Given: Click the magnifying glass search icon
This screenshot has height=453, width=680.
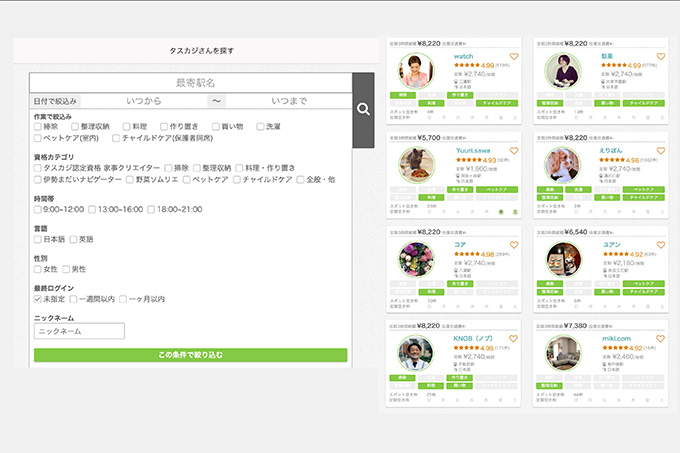Looking at the screenshot, I should (x=363, y=110).
